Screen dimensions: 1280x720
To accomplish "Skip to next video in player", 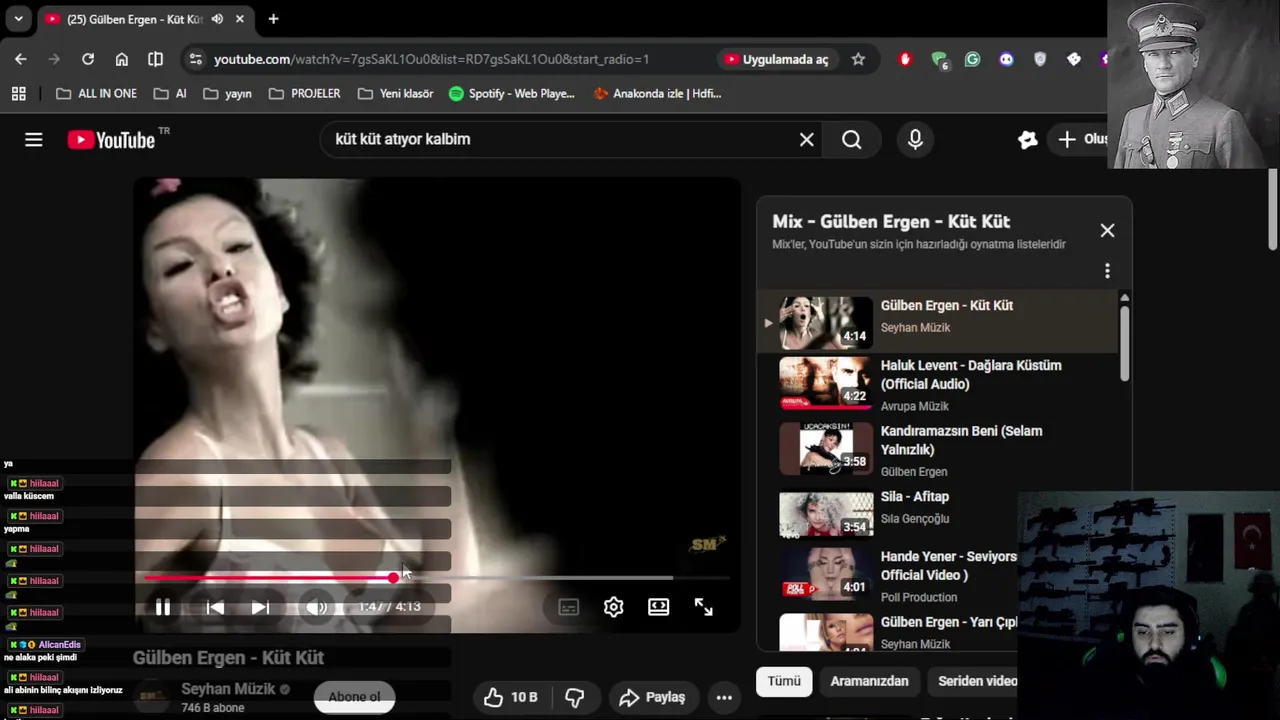I will pyautogui.click(x=260, y=607).
